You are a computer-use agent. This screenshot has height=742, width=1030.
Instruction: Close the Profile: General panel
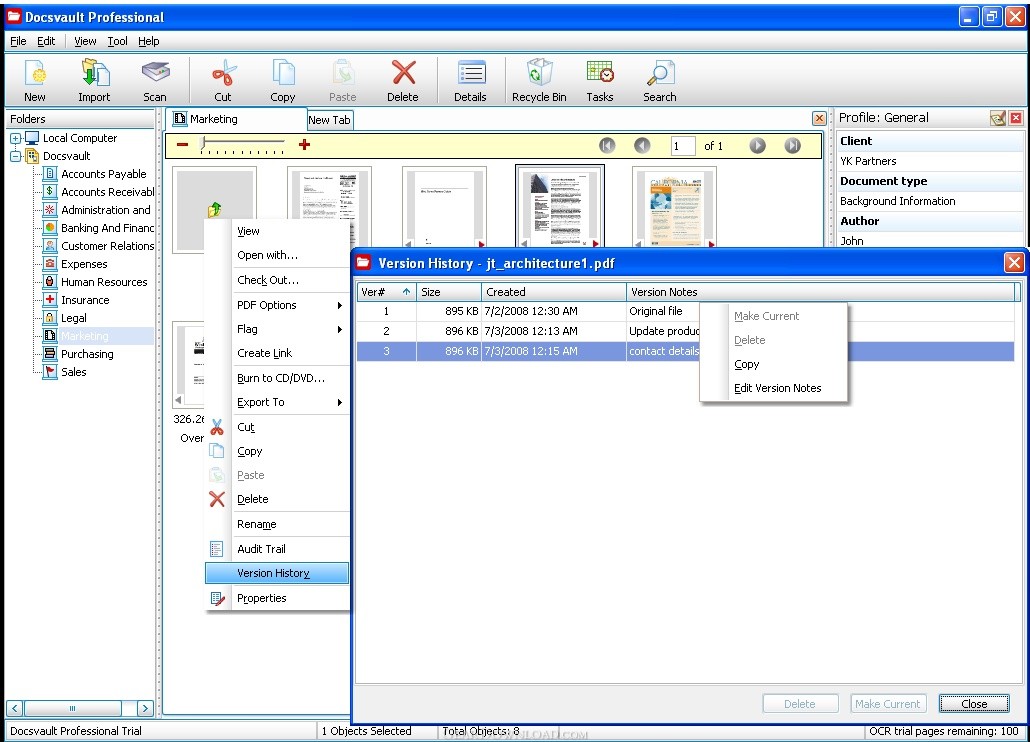coord(1016,118)
